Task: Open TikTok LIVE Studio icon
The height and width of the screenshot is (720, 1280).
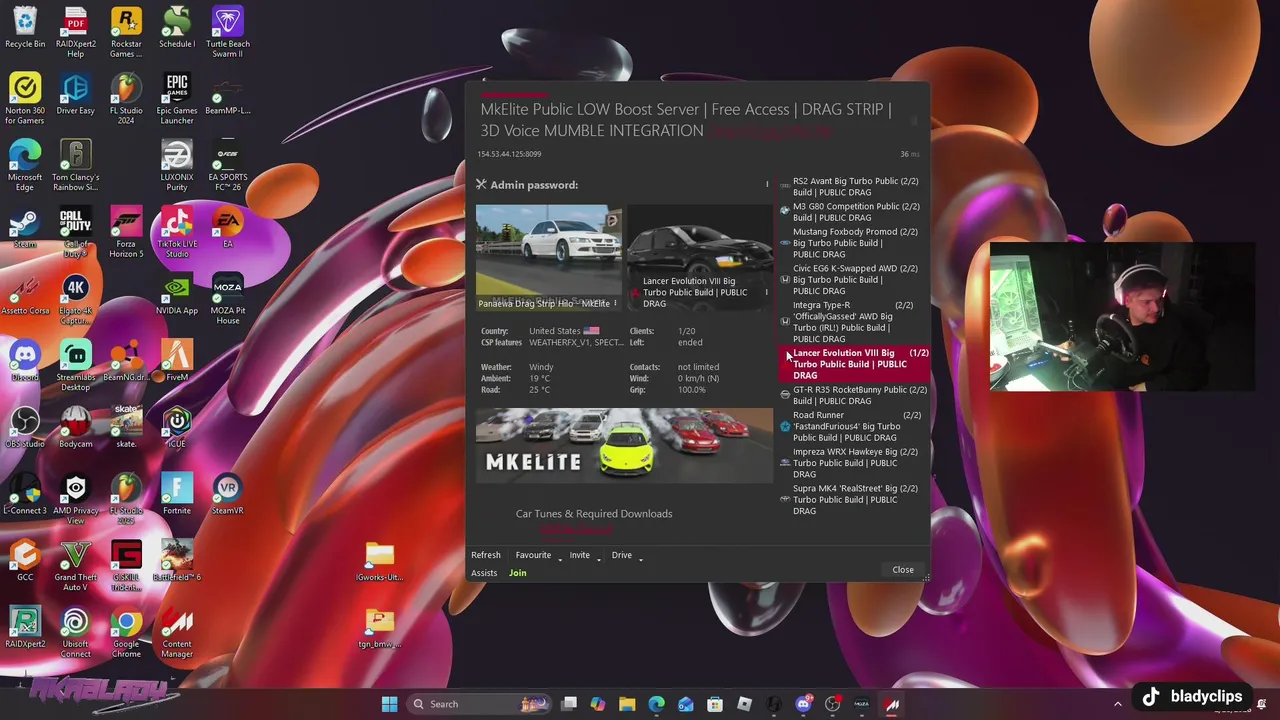Action: click(177, 232)
